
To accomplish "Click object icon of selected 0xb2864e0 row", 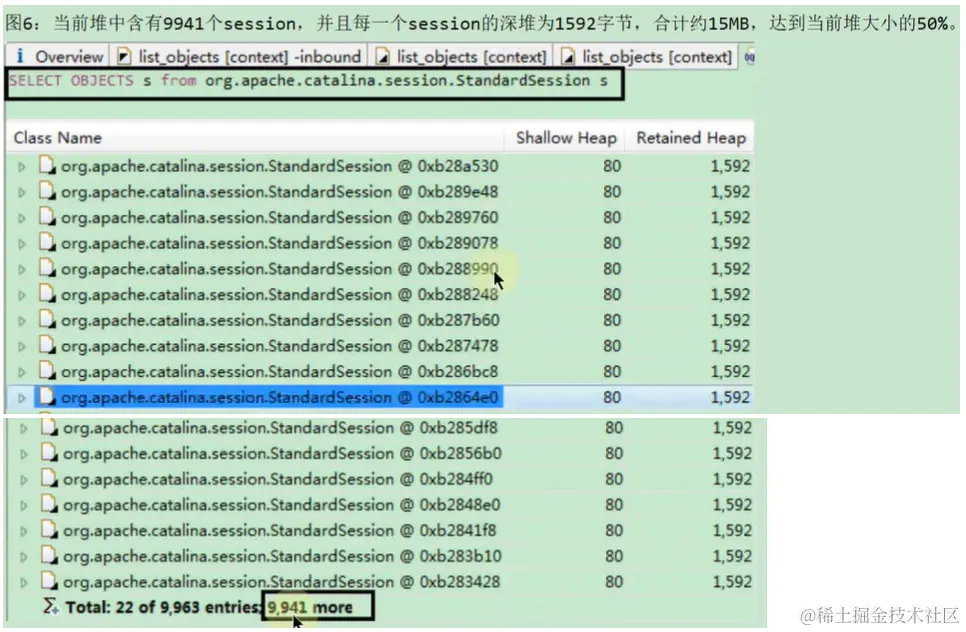I will (x=47, y=397).
